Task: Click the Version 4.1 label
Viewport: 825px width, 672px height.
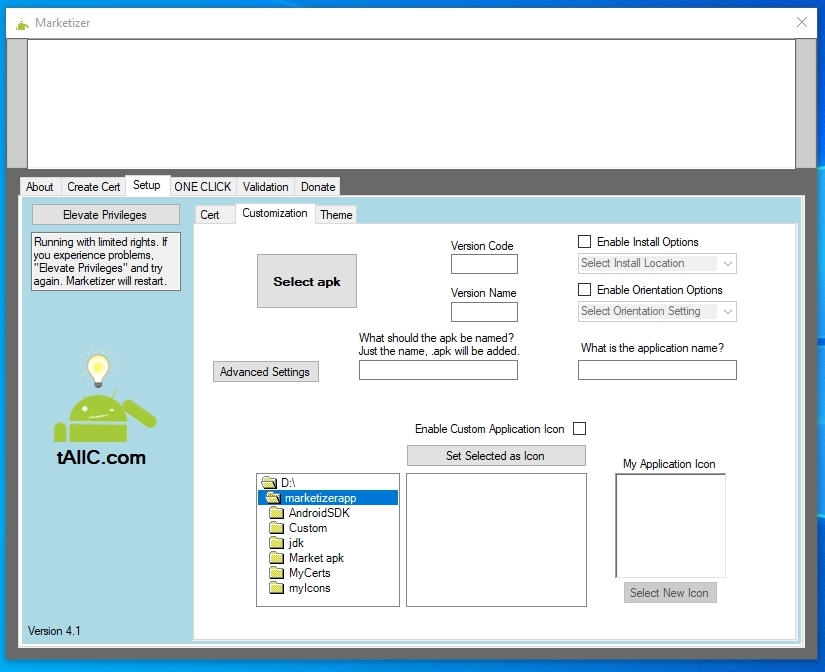Action: pos(54,630)
